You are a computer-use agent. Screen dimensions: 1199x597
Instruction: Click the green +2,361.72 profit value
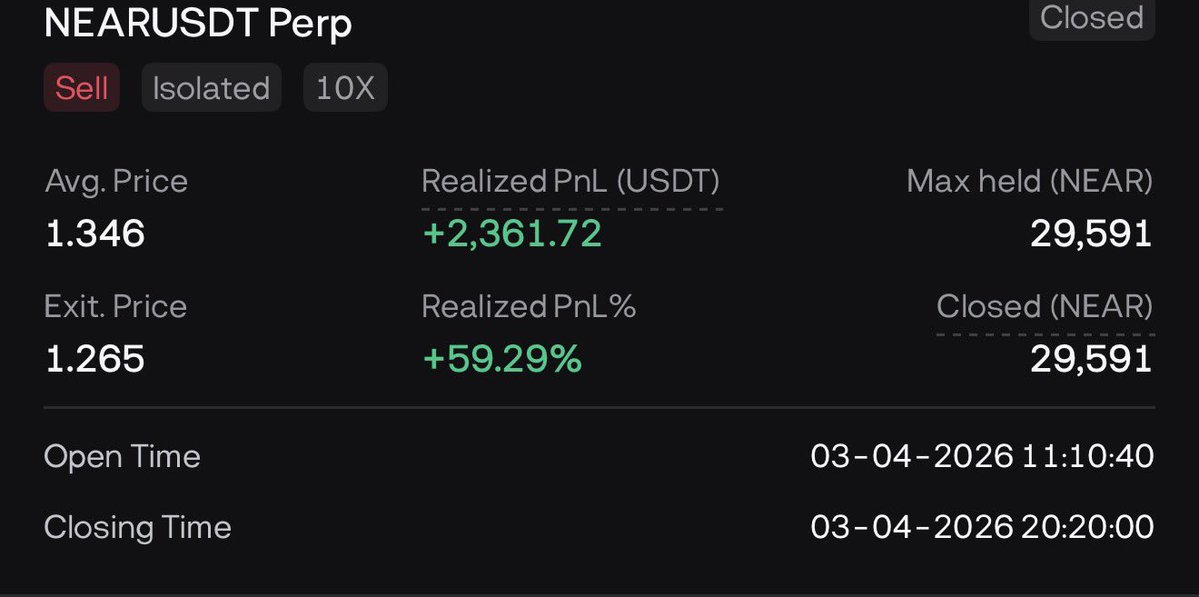point(512,234)
